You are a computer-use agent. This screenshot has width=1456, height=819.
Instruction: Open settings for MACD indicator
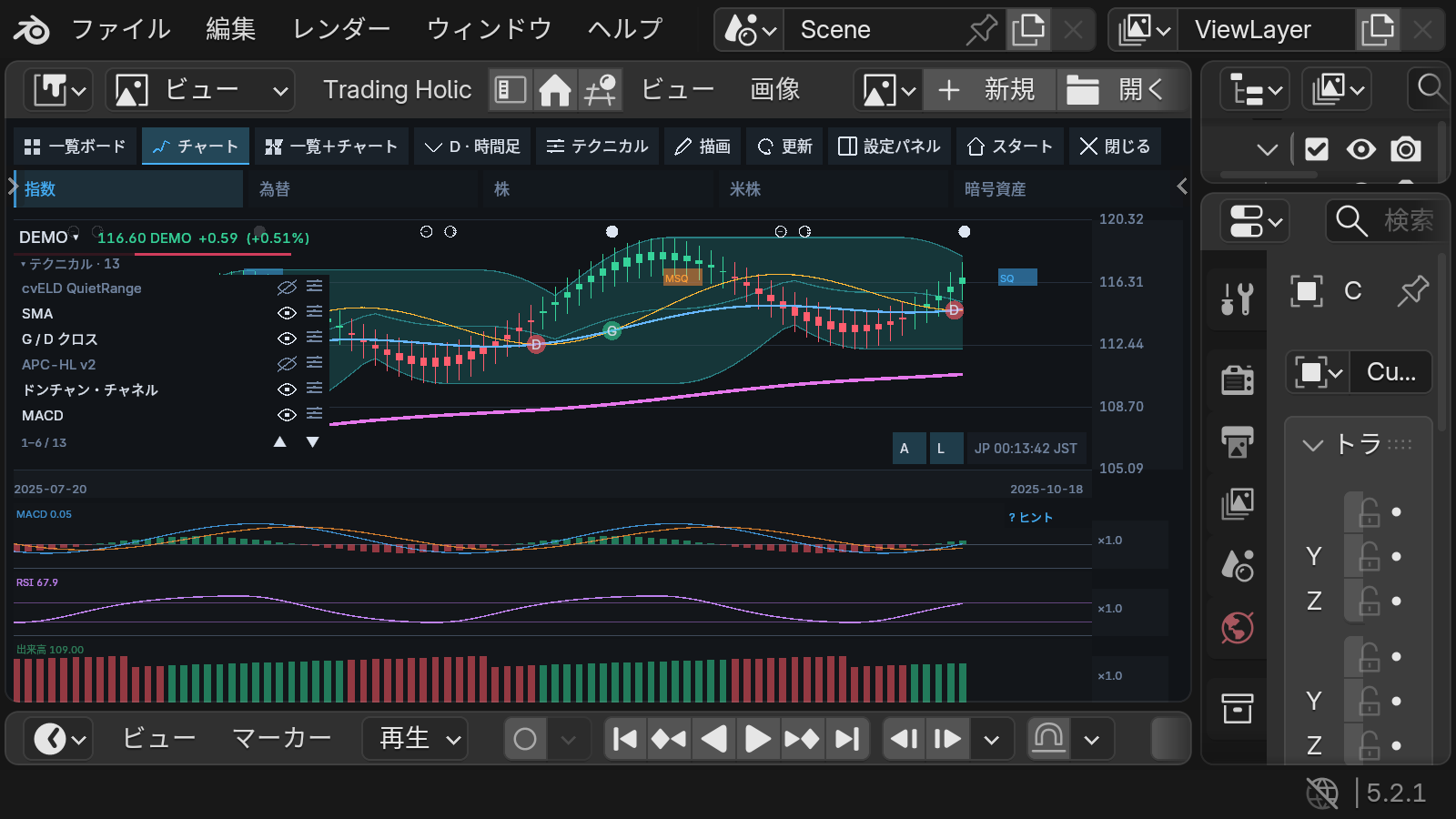315,414
